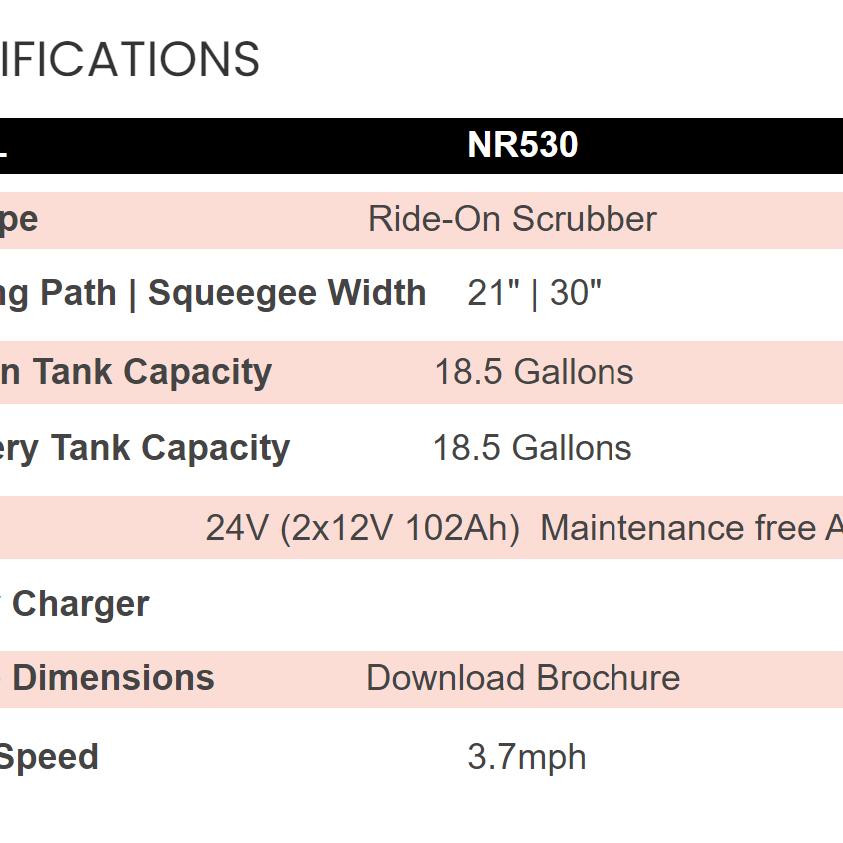The height and width of the screenshot is (843, 843).
Task: Click the Speed row label
Action: 48,757
